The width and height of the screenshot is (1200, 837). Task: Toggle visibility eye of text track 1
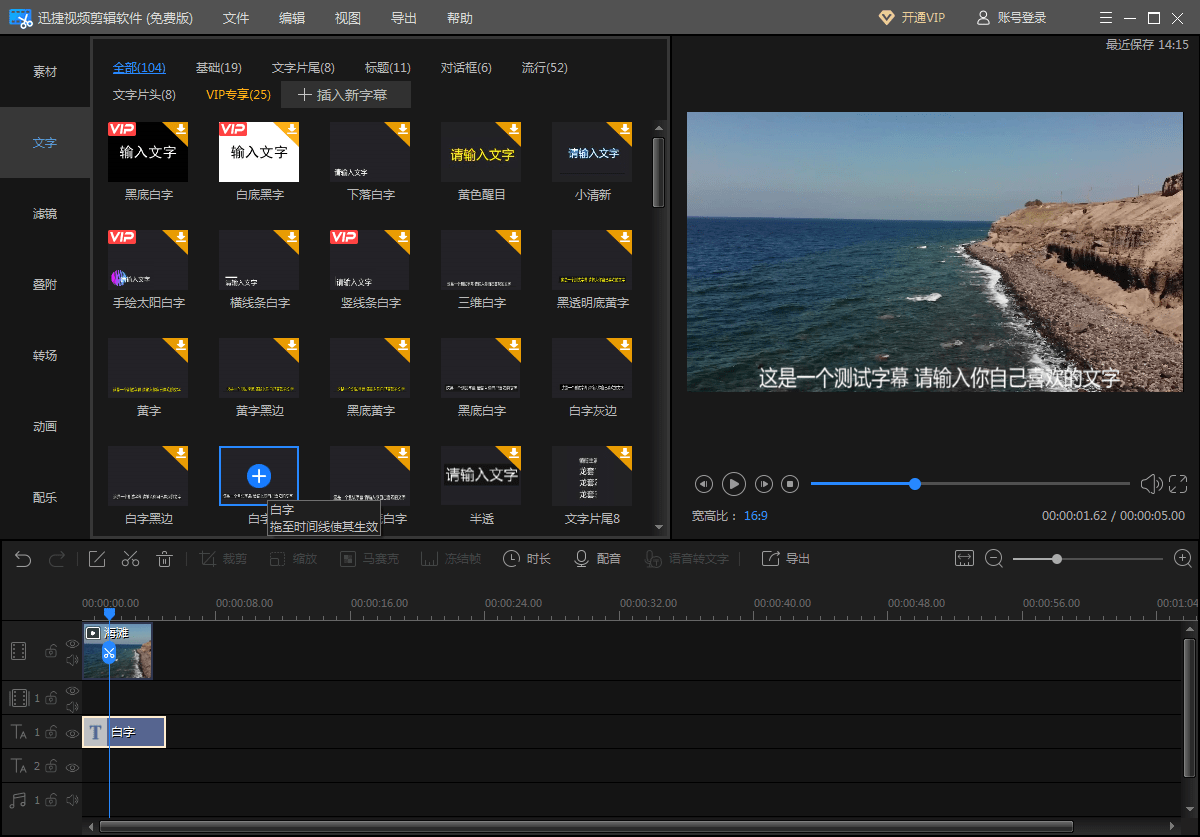[72, 733]
